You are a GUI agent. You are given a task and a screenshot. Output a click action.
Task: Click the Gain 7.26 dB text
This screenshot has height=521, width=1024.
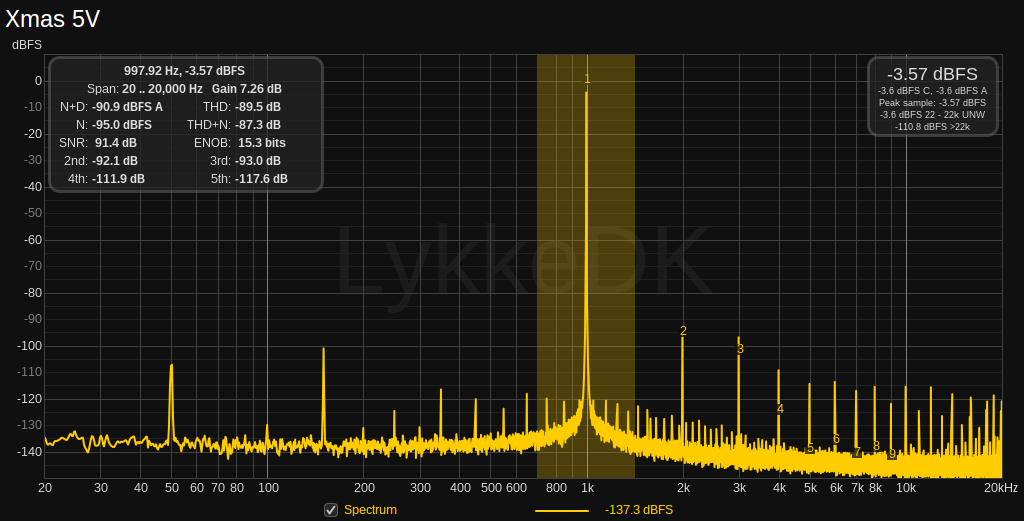(247, 89)
